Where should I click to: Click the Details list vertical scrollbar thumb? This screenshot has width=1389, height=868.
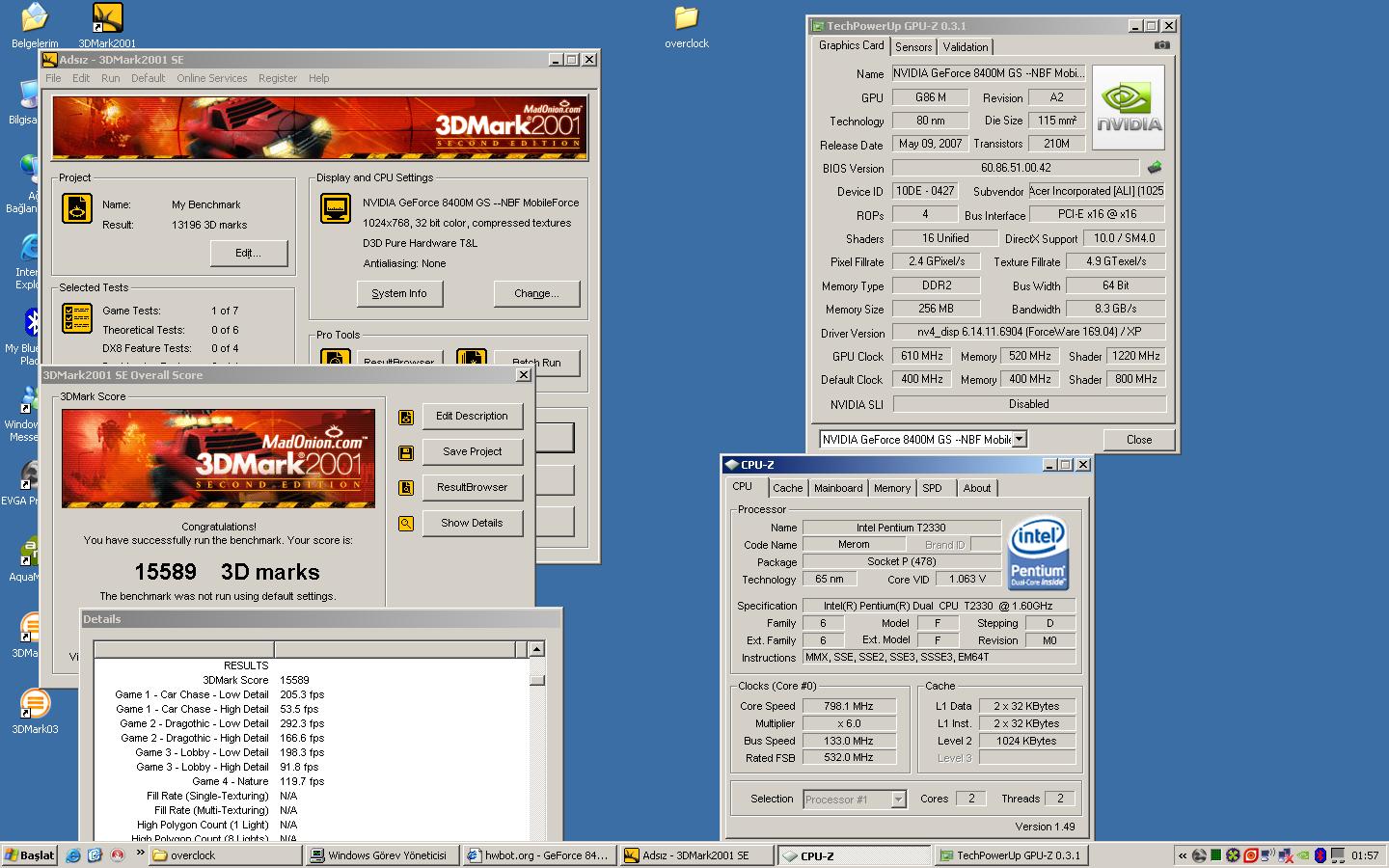tap(537, 679)
